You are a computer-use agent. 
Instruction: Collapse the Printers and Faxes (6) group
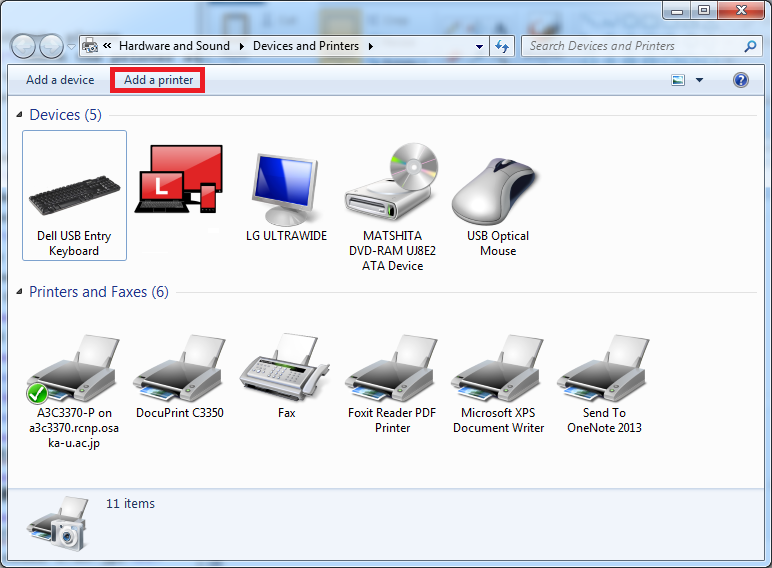pos(19,292)
